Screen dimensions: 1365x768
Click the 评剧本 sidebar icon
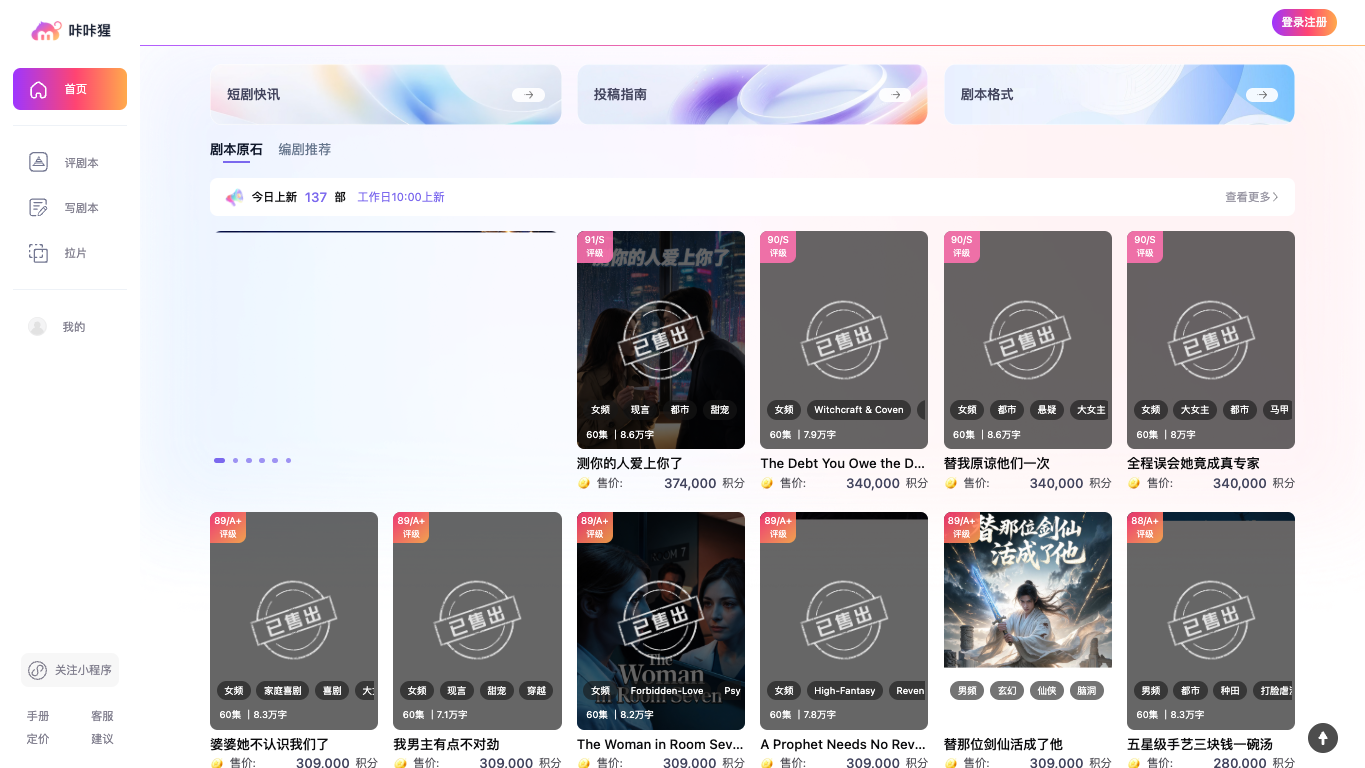38,162
